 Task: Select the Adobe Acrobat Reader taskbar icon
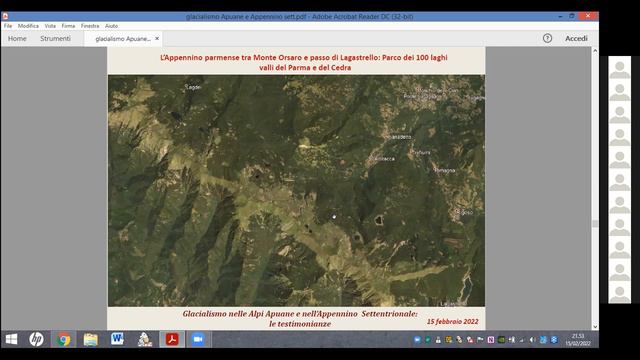tap(172, 339)
